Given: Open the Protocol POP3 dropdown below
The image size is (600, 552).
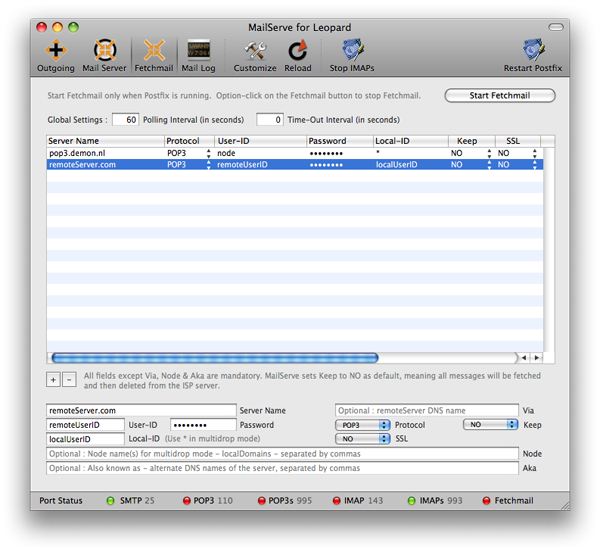Looking at the screenshot, I should pos(363,425).
